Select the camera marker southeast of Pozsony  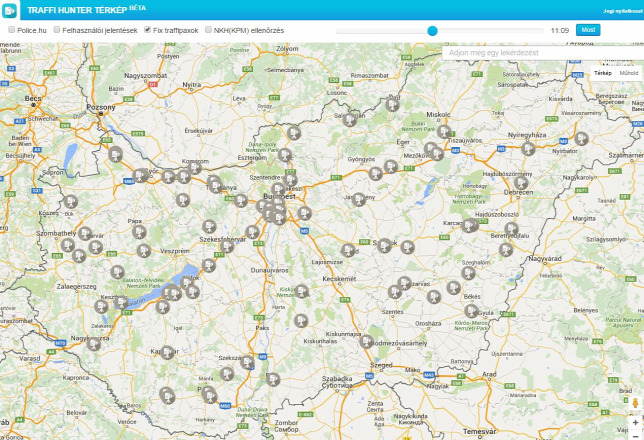click(116, 154)
